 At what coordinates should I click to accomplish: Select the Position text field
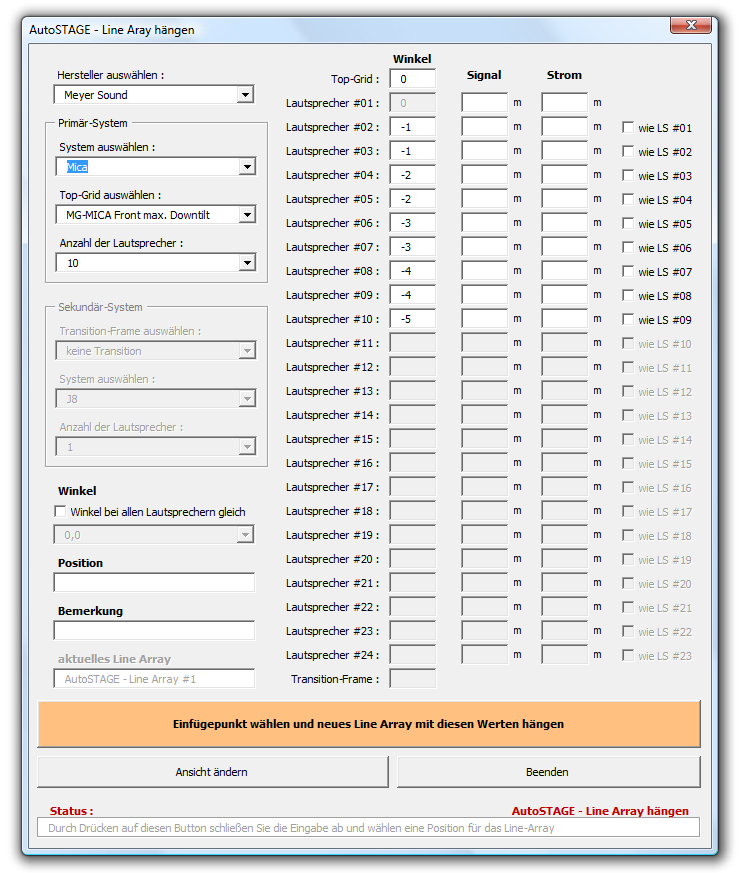coord(154,582)
